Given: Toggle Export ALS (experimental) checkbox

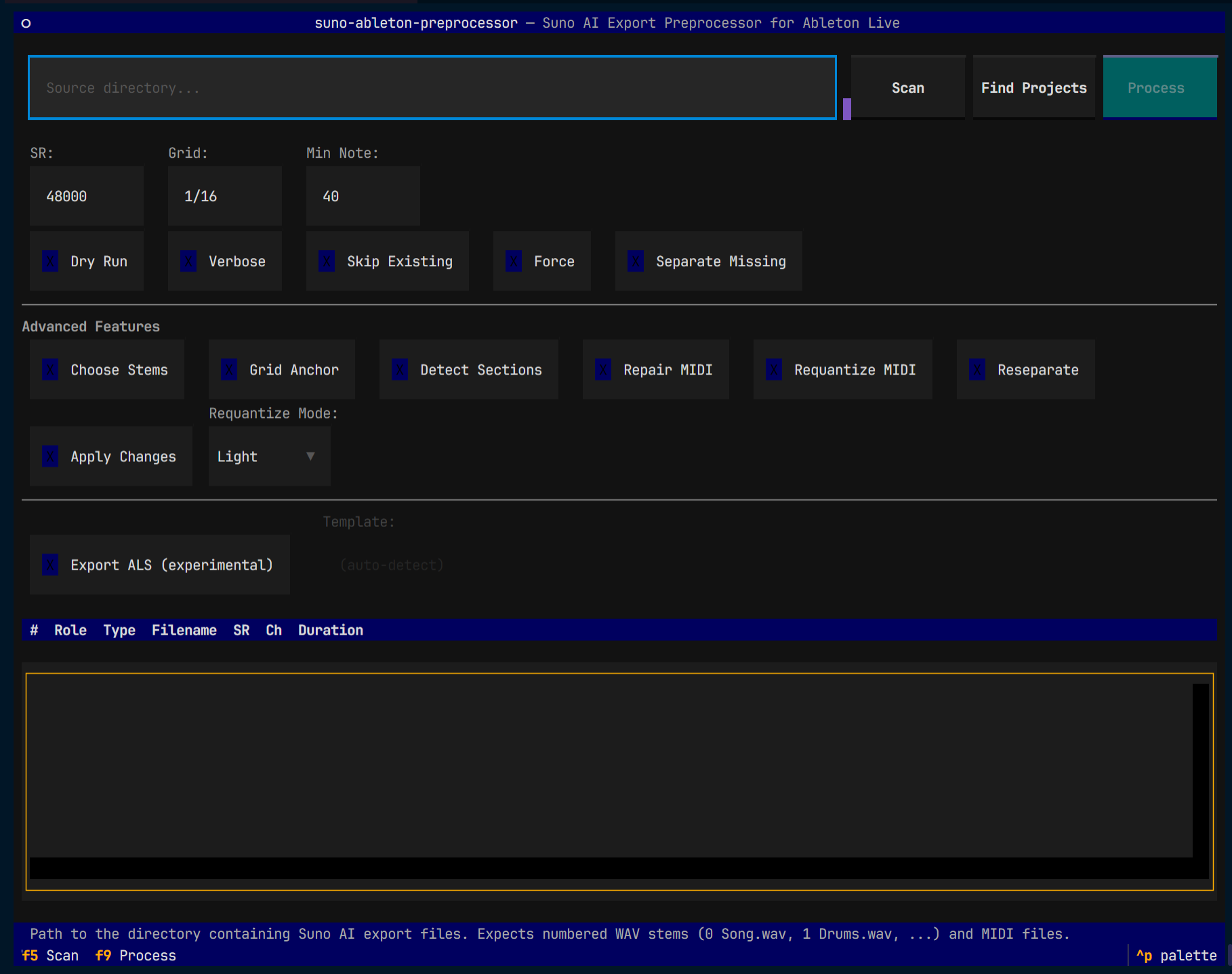Looking at the screenshot, I should tap(51, 565).
